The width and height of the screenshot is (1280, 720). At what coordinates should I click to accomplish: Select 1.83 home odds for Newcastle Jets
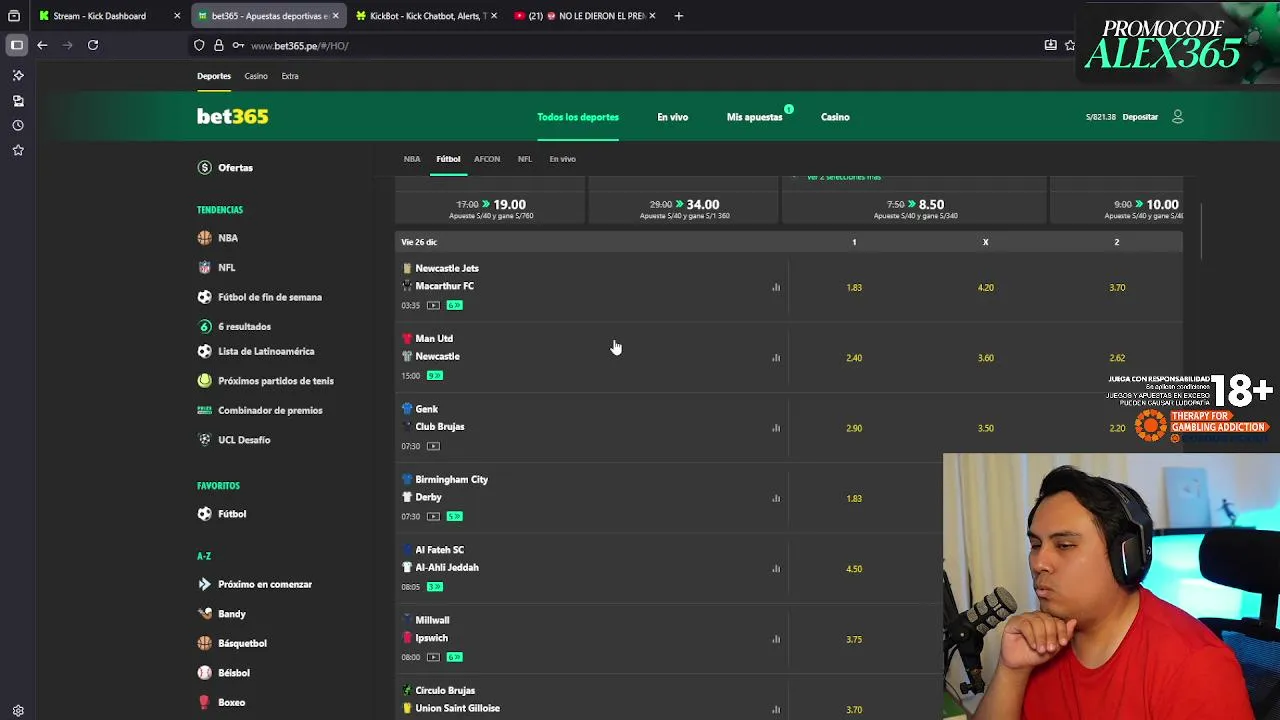[854, 288]
